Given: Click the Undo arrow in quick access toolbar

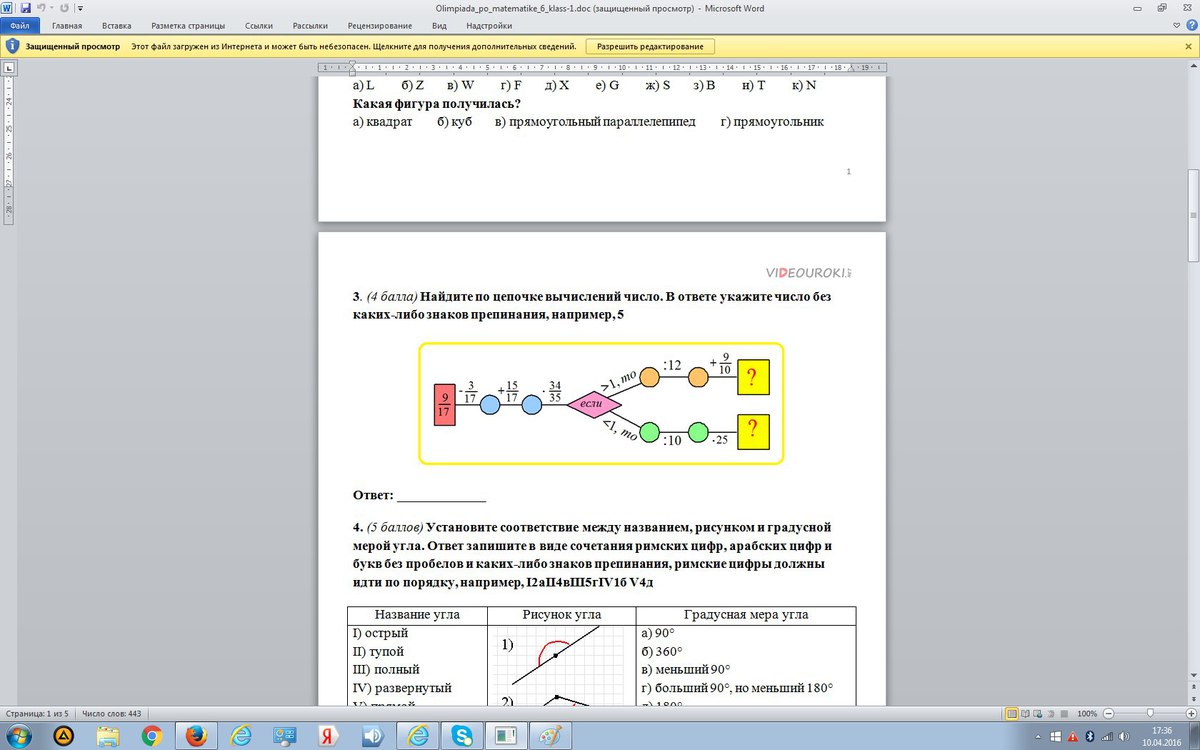Looking at the screenshot, I should click(x=41, y=7).
